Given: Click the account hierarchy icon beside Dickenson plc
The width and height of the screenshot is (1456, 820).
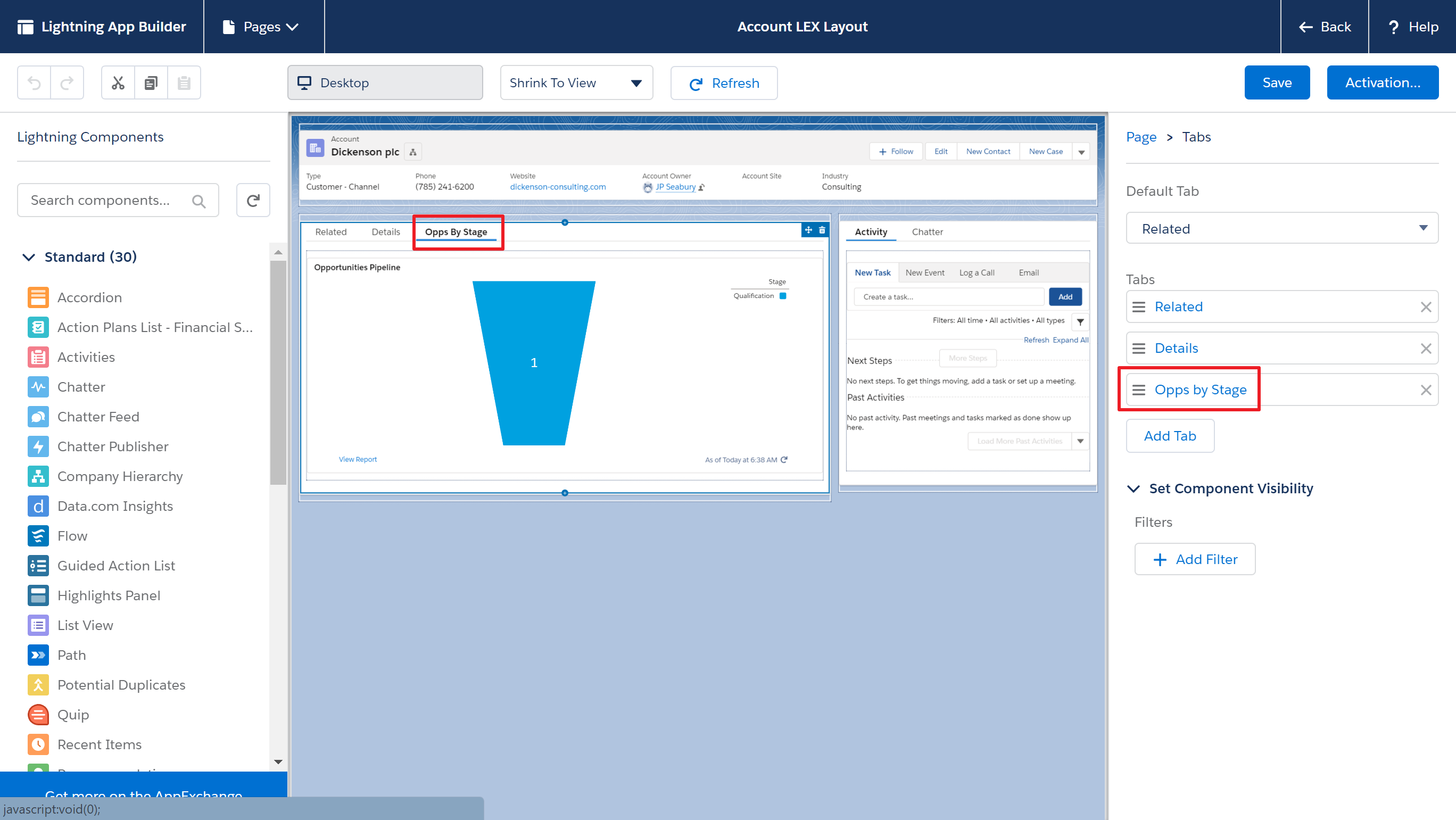Looking at the screenshot, I should click(412, 152).
